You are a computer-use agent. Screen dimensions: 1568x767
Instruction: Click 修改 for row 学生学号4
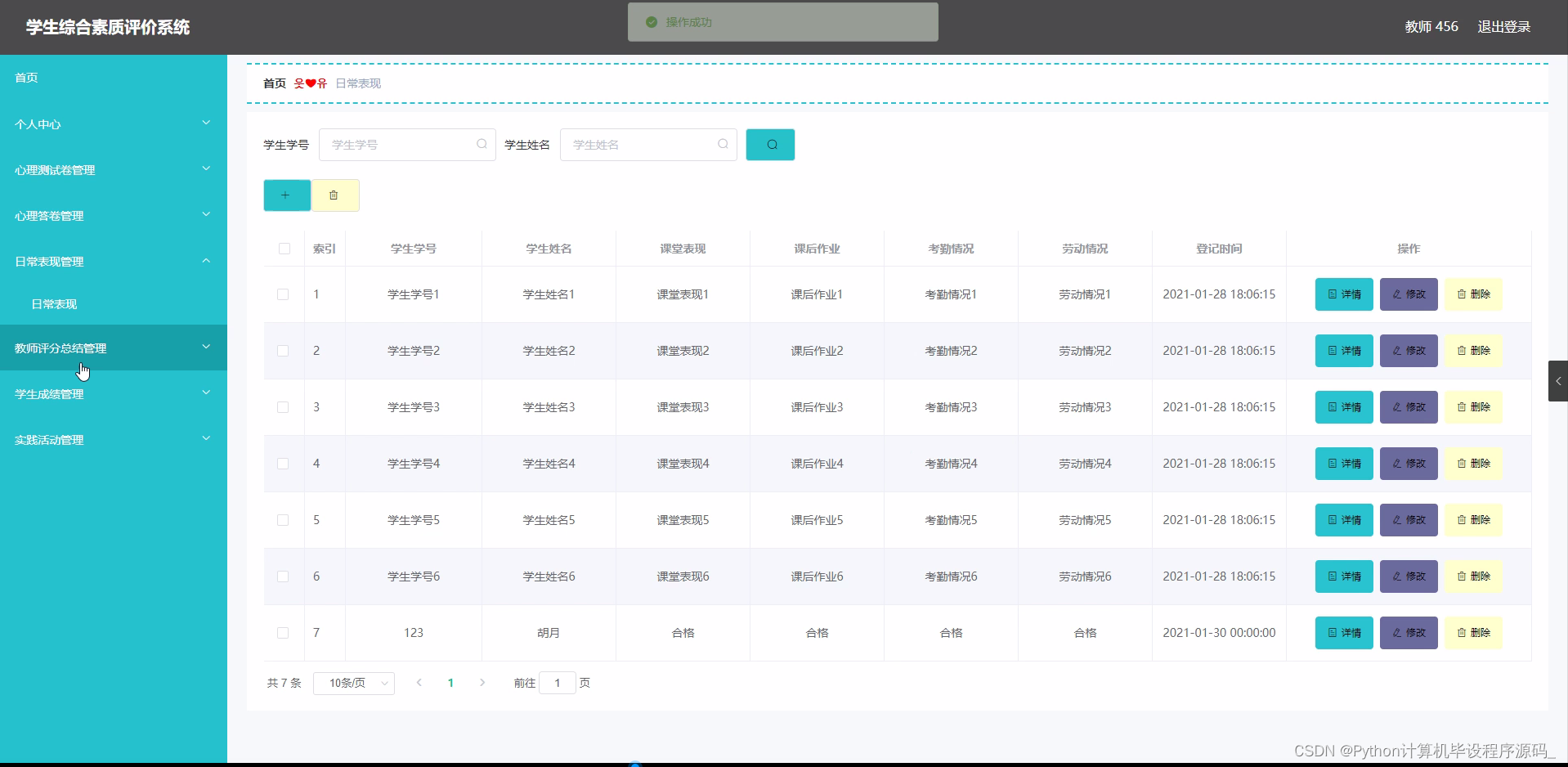[1409, 464]
